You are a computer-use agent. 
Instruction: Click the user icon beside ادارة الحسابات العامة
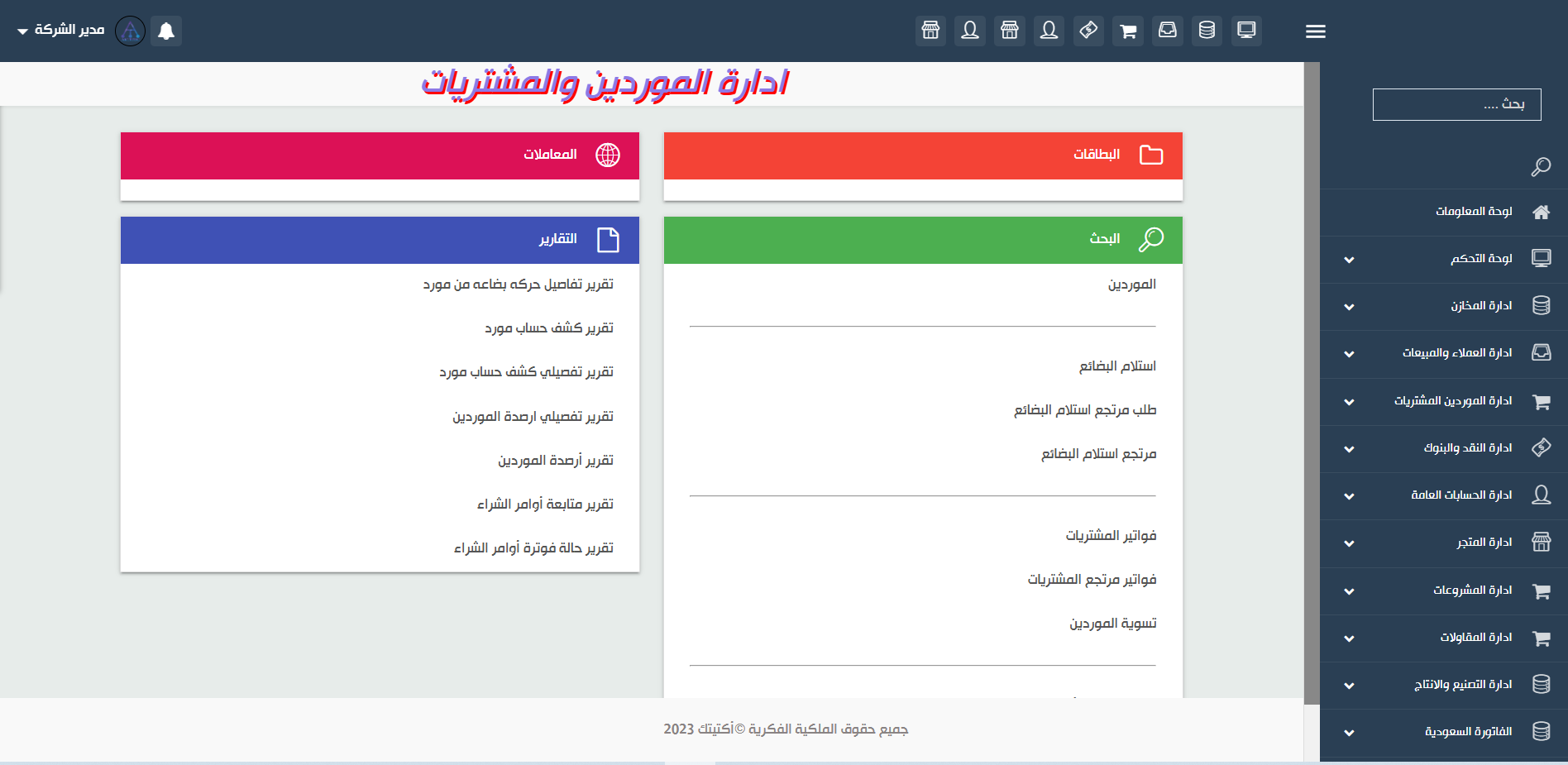click(x=1541, y=495)
